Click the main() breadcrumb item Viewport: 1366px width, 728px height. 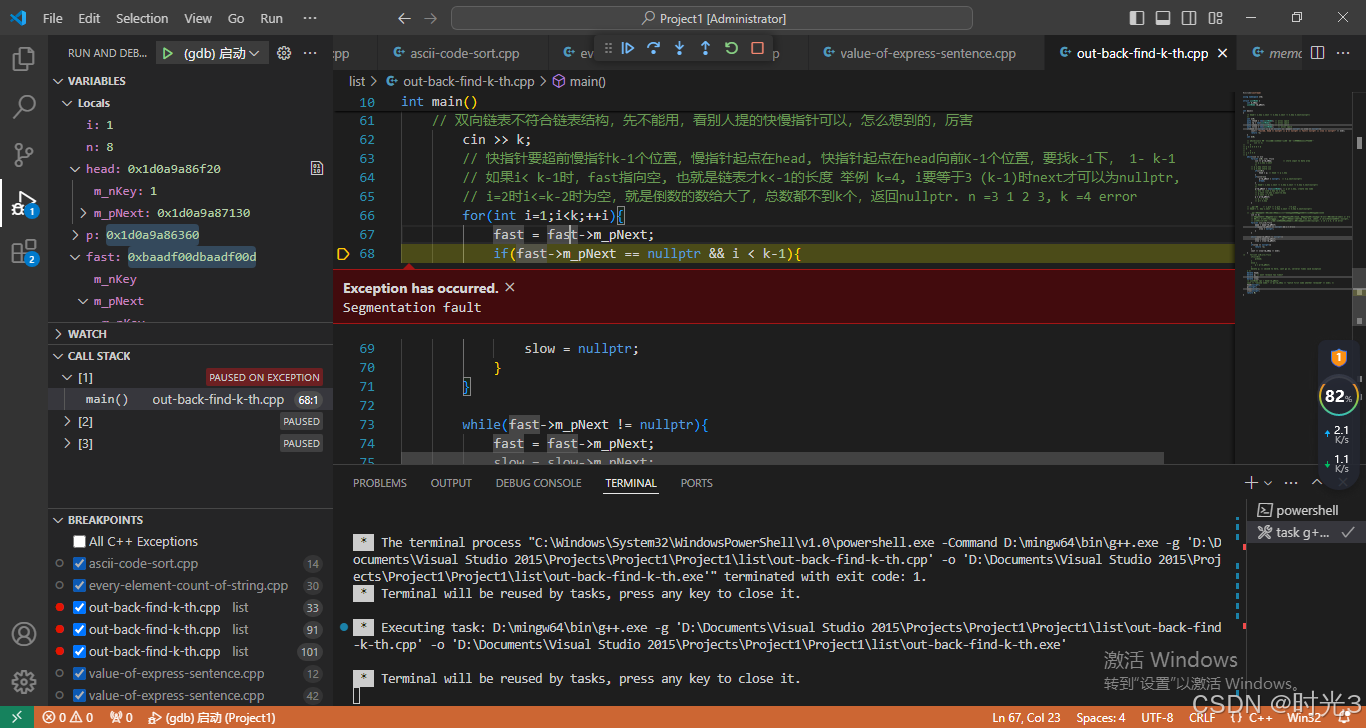pos(579,81)
